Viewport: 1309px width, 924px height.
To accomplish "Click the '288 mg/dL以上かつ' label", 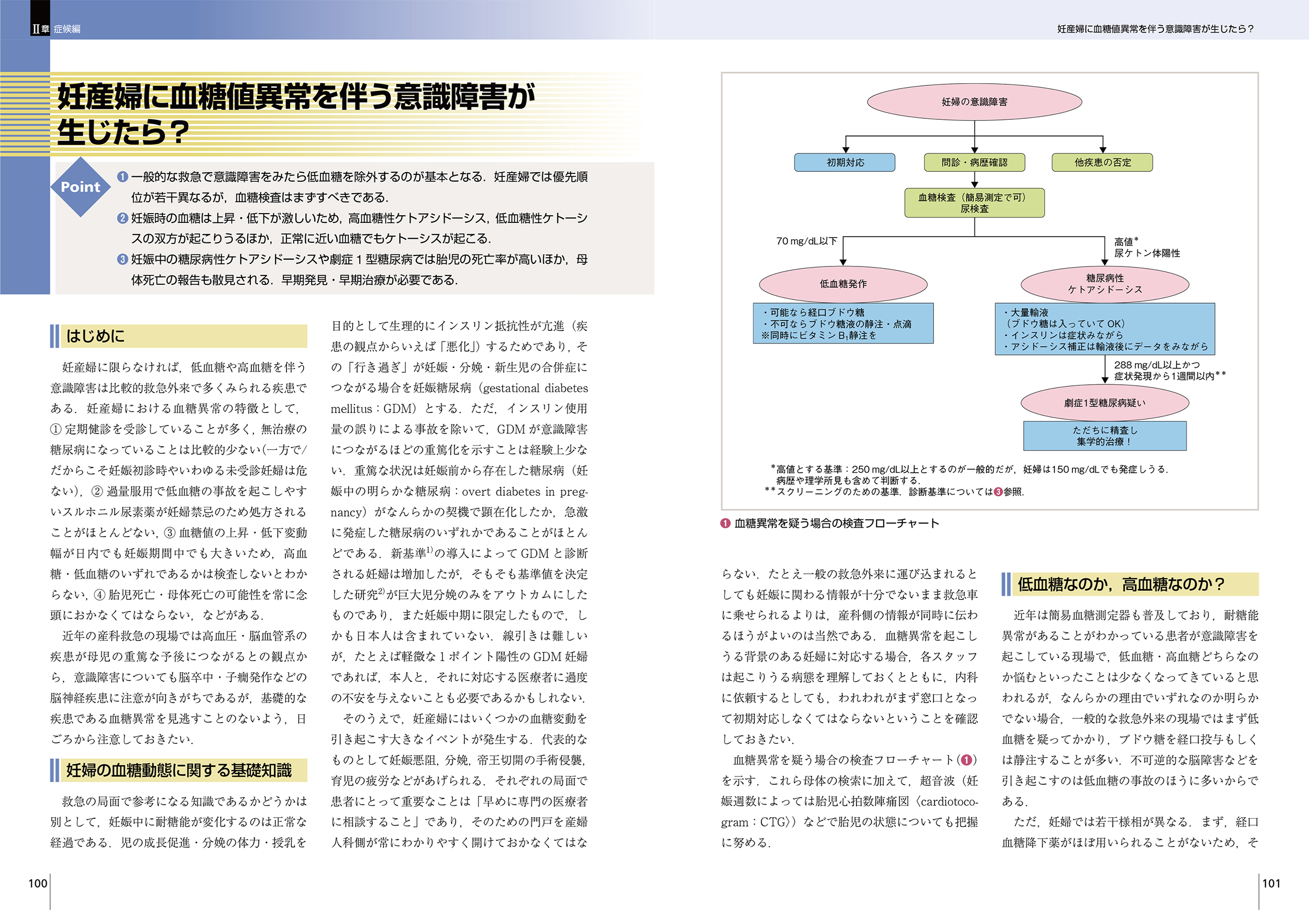I will click(x=1157, y=365).
